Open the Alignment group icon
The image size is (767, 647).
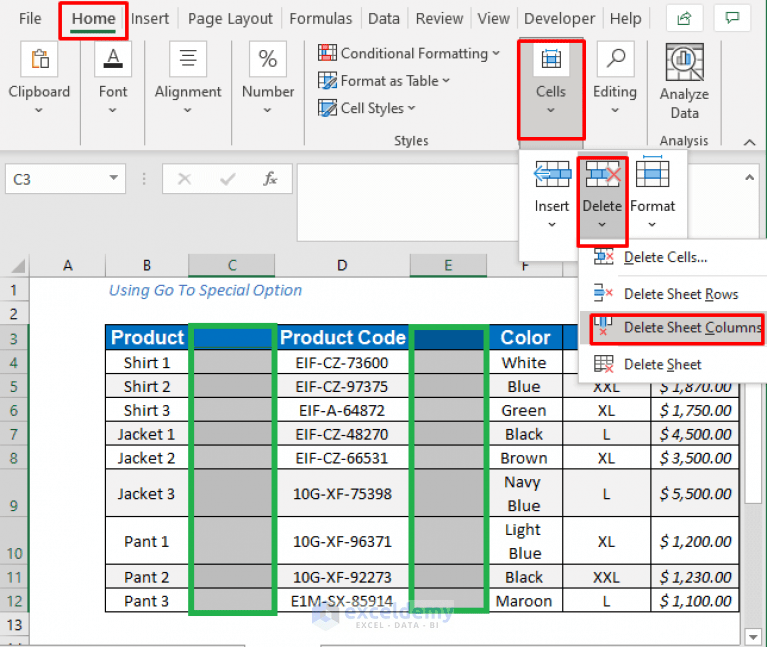(188, 59)
